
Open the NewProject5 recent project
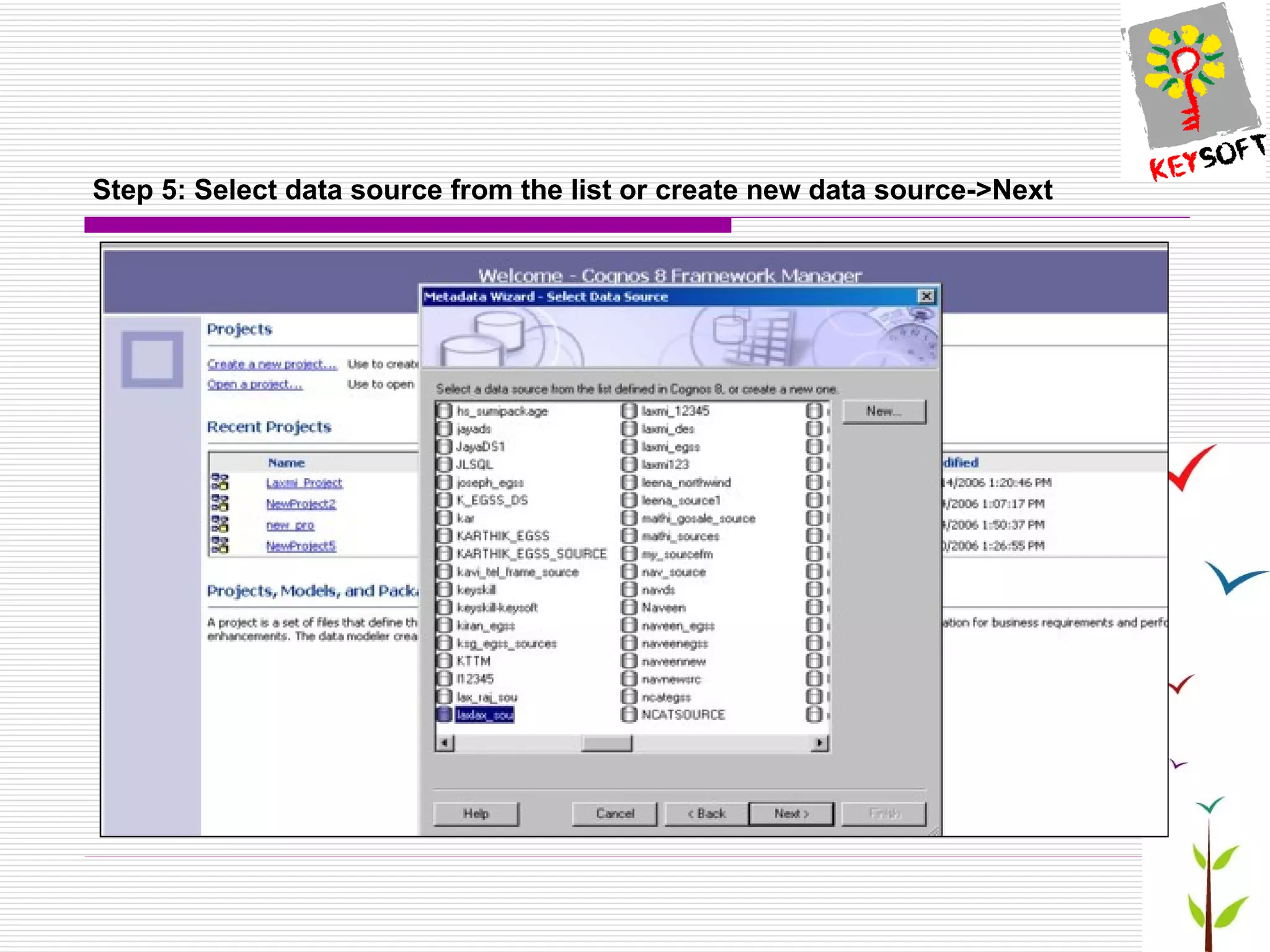tap(301, 546)
